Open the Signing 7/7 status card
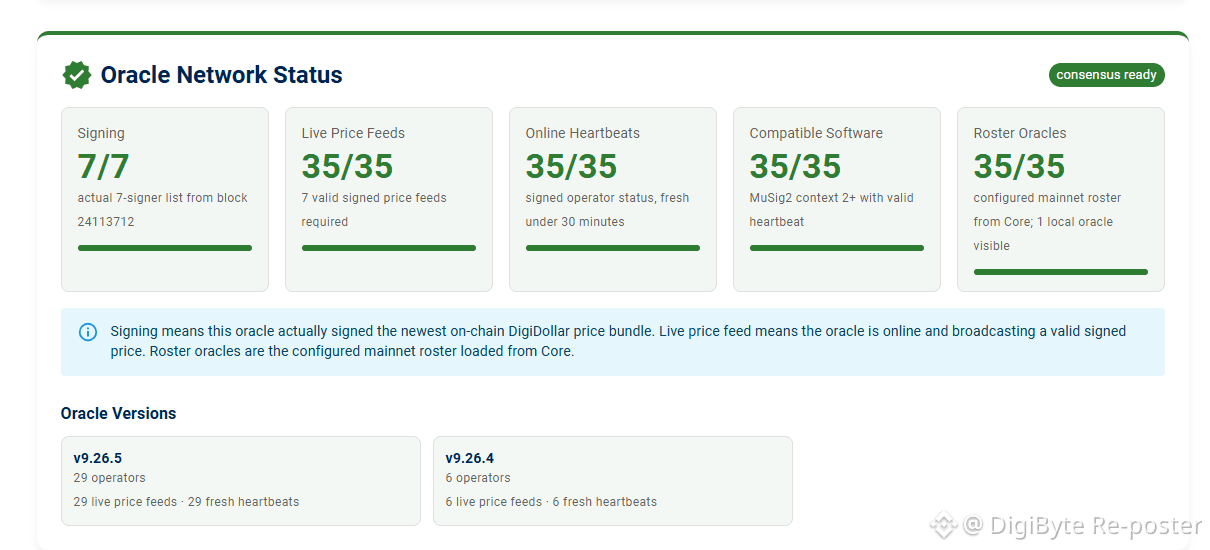 165,200
